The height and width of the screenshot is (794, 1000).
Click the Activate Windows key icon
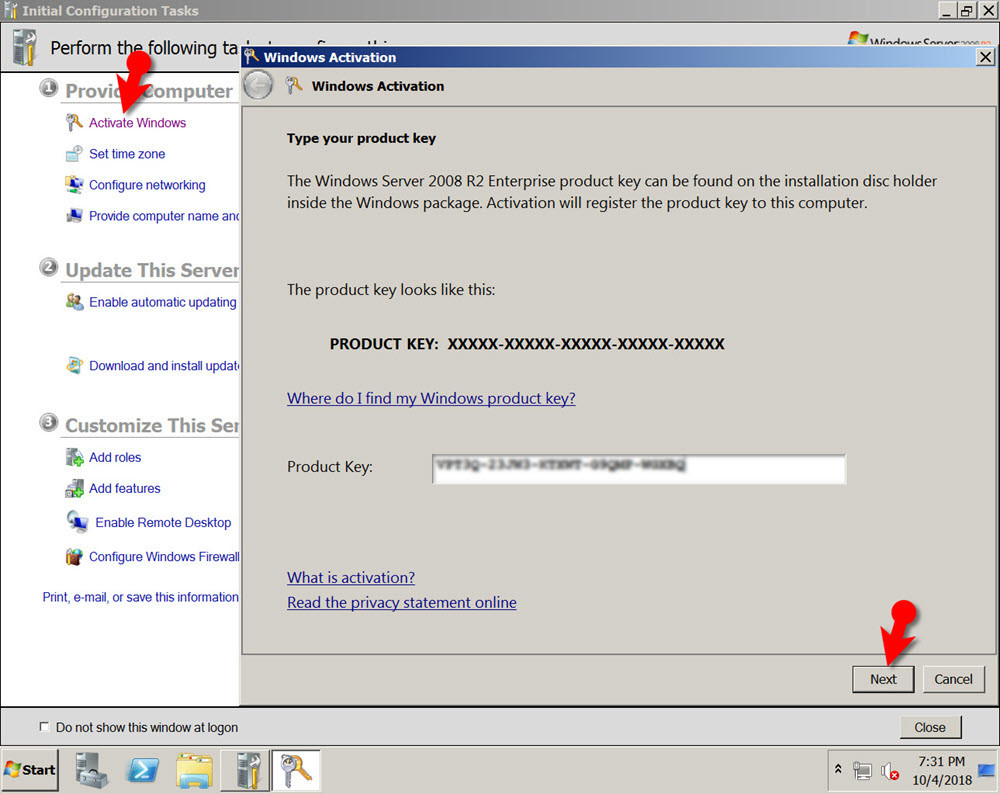[74, 122]
